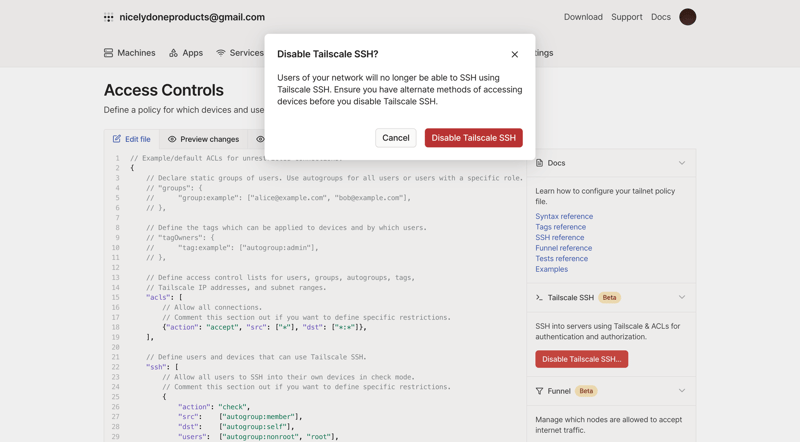800x442 pixels.
Task: Open the Docs header link
Action: point(661,17)
